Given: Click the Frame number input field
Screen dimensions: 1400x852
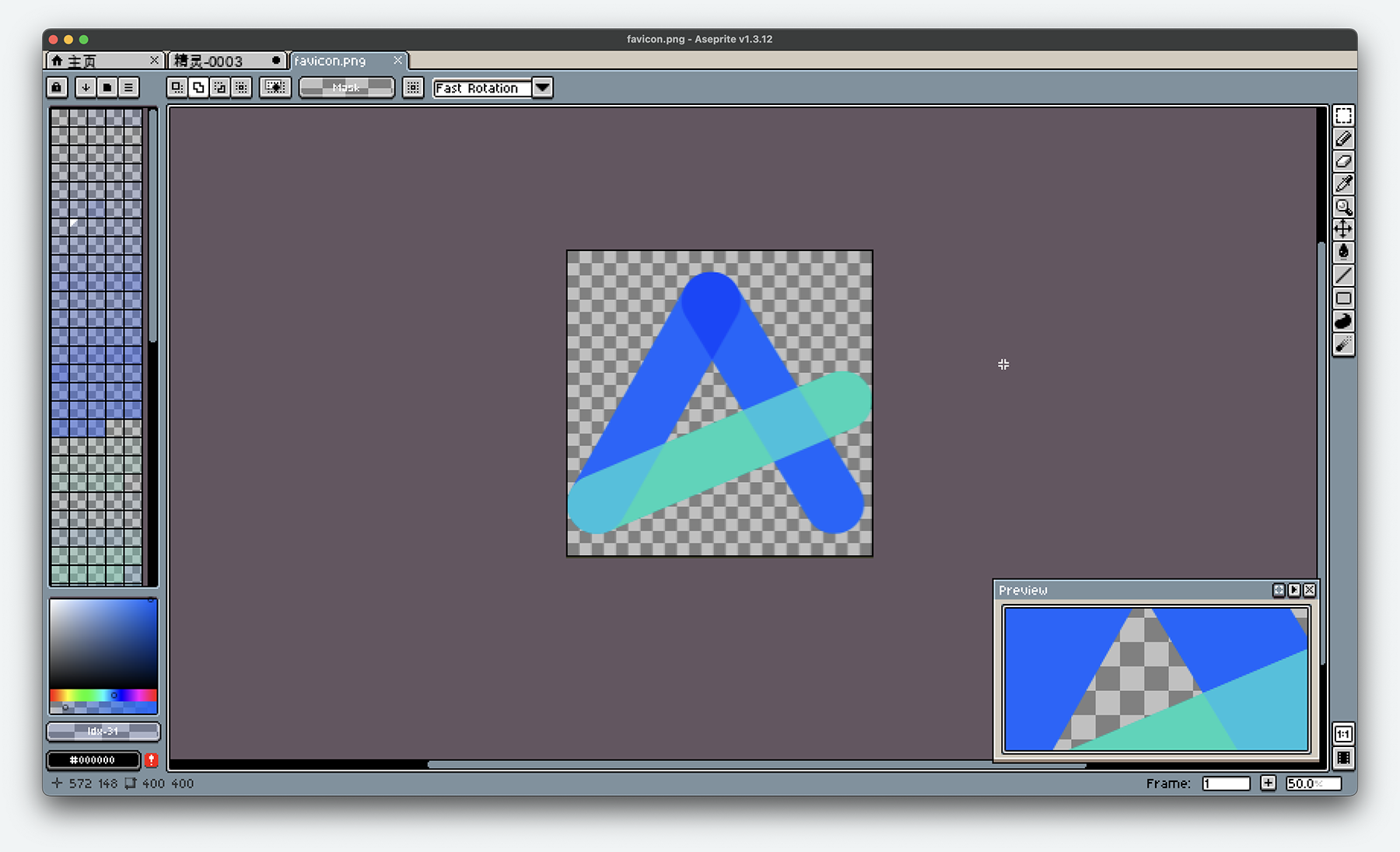Looking at the screenshot, I should click(1226, 783).
